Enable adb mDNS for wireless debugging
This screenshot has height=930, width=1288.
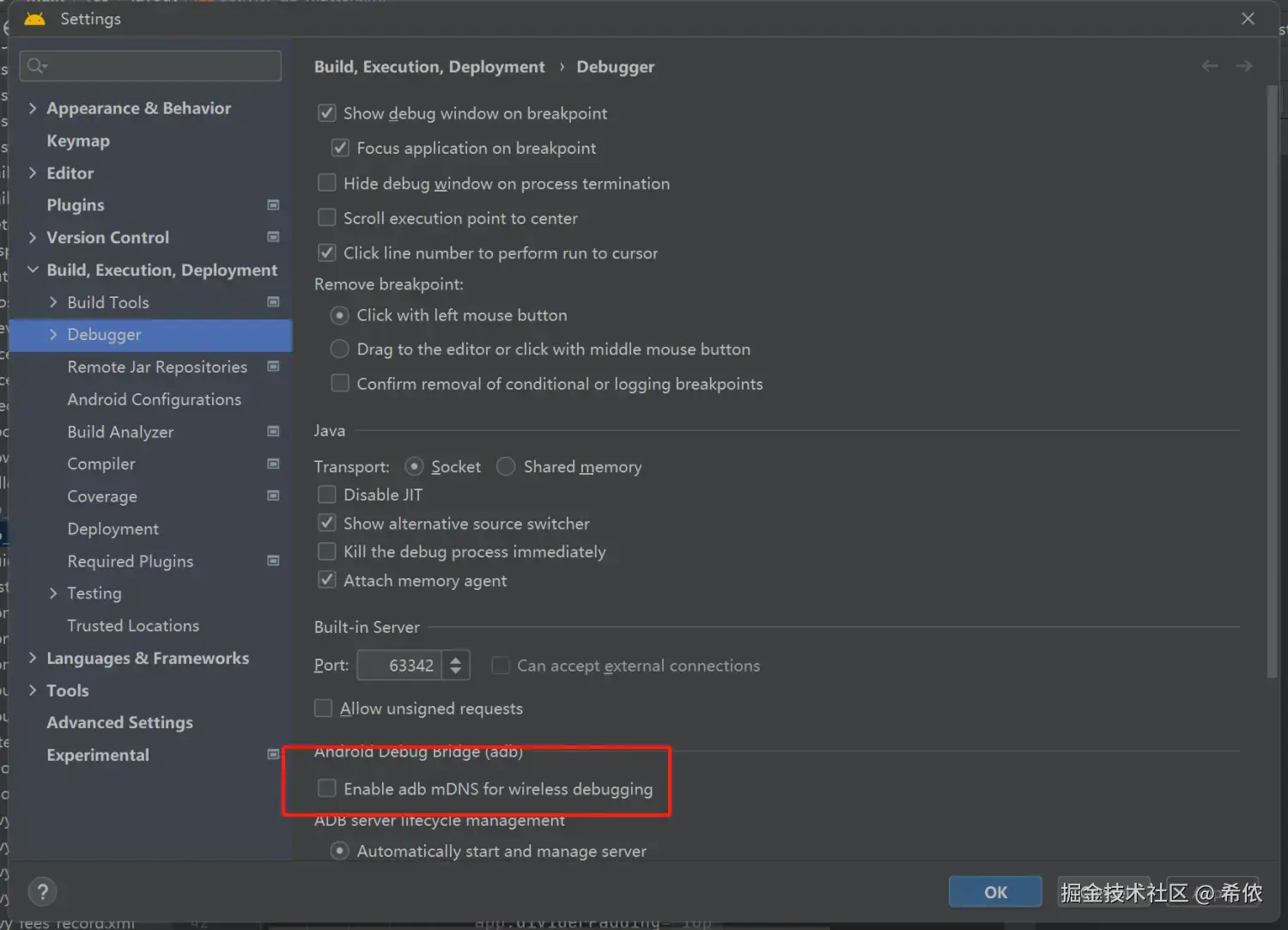pos(326,787)
